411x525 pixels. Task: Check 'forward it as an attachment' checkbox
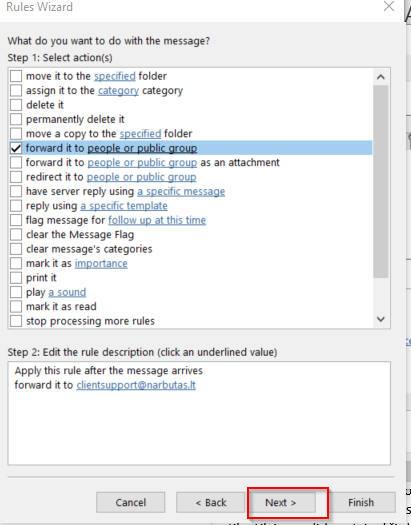point(16,162)
